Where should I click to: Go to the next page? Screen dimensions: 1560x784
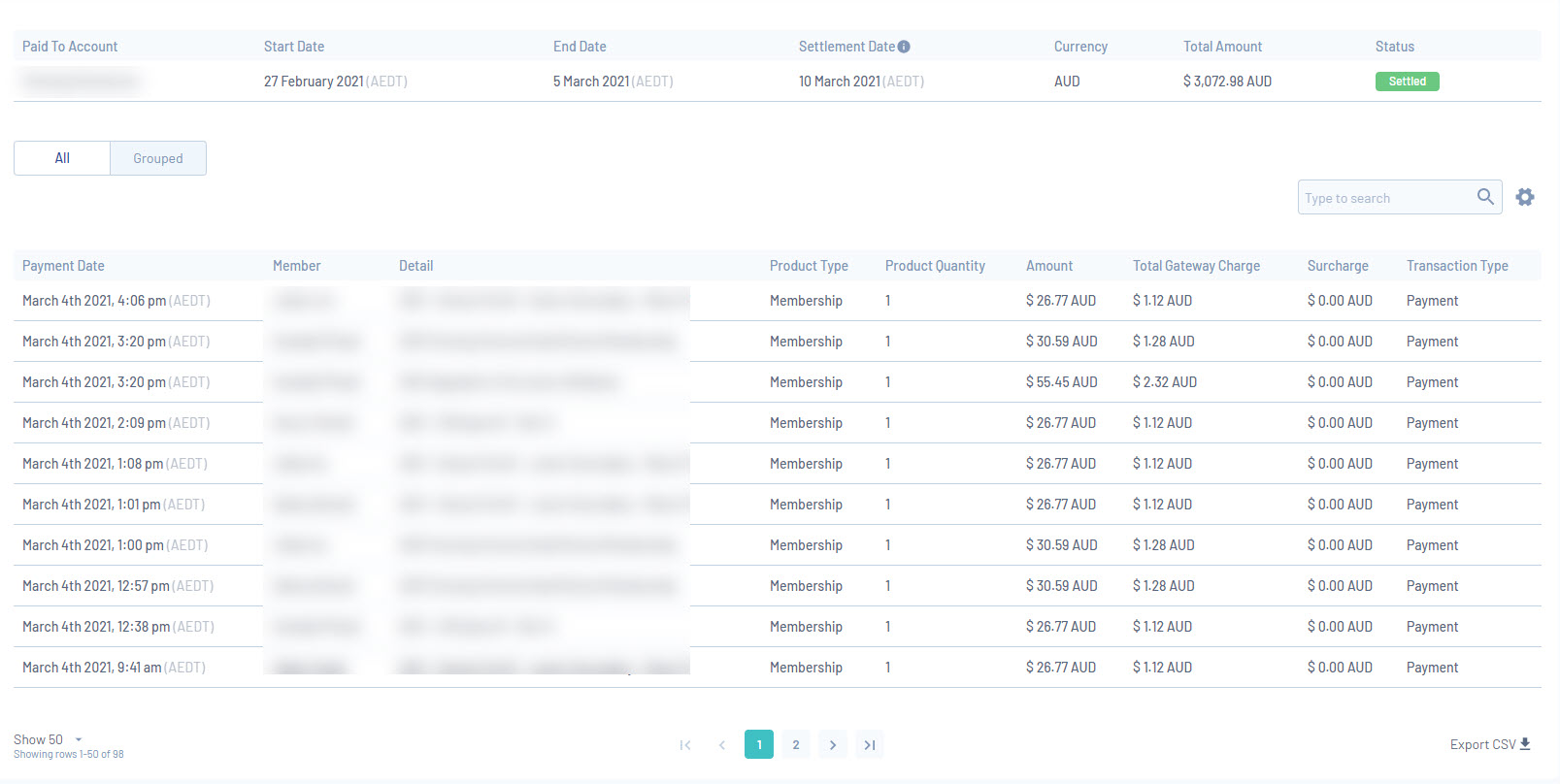[x=833, y=744]
